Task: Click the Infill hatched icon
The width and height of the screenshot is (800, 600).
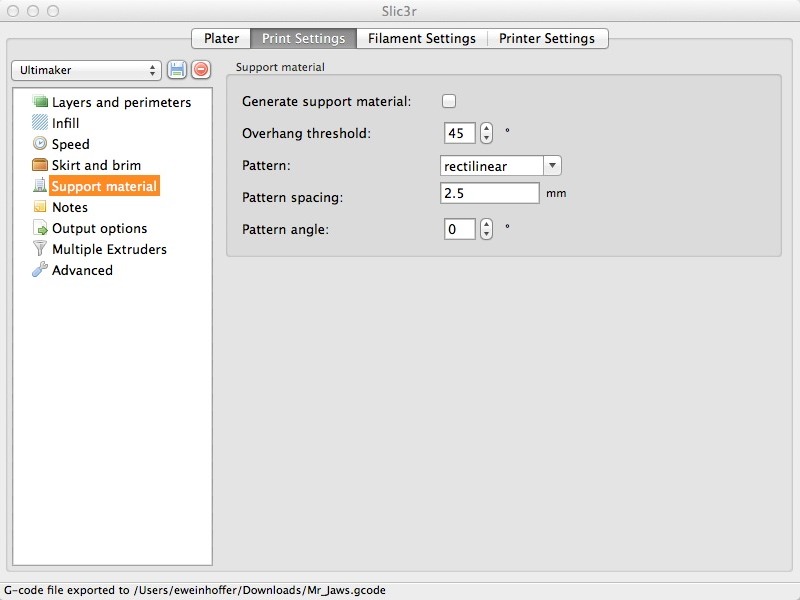Action: click(40, 122)
